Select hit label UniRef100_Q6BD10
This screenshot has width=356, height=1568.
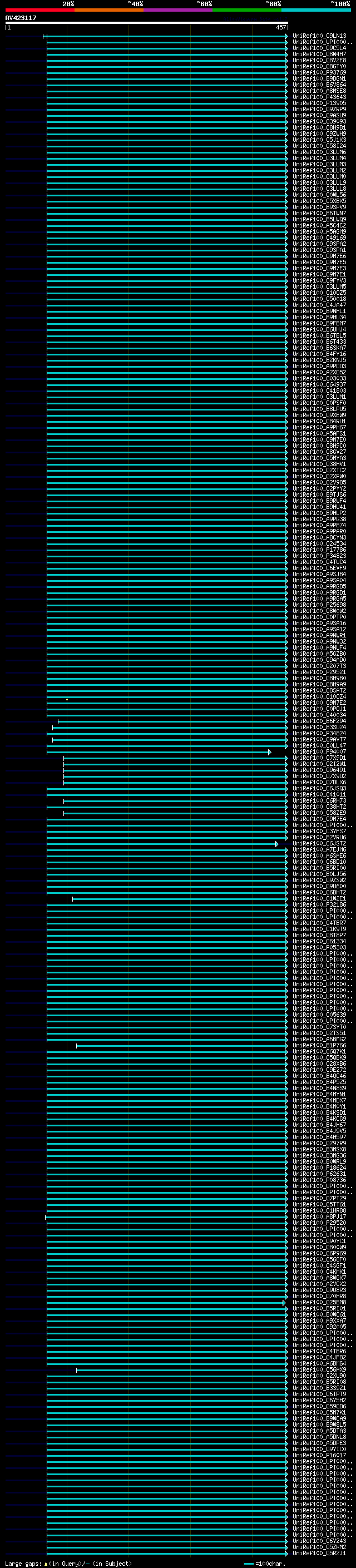(x=319, y=861)
